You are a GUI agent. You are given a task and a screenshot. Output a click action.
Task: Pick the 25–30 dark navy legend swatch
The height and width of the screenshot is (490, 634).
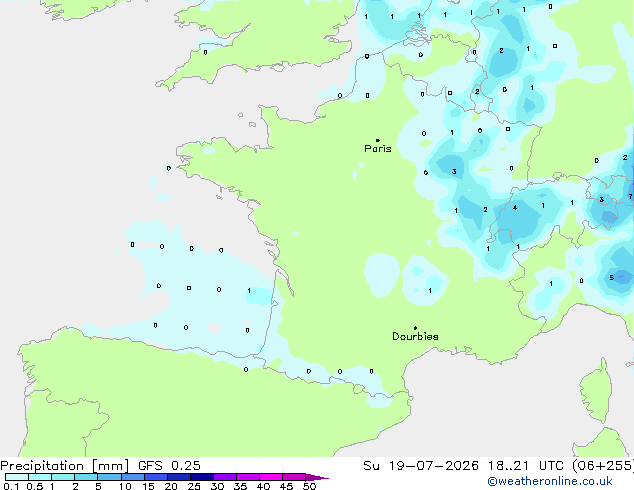pos(202,477)
